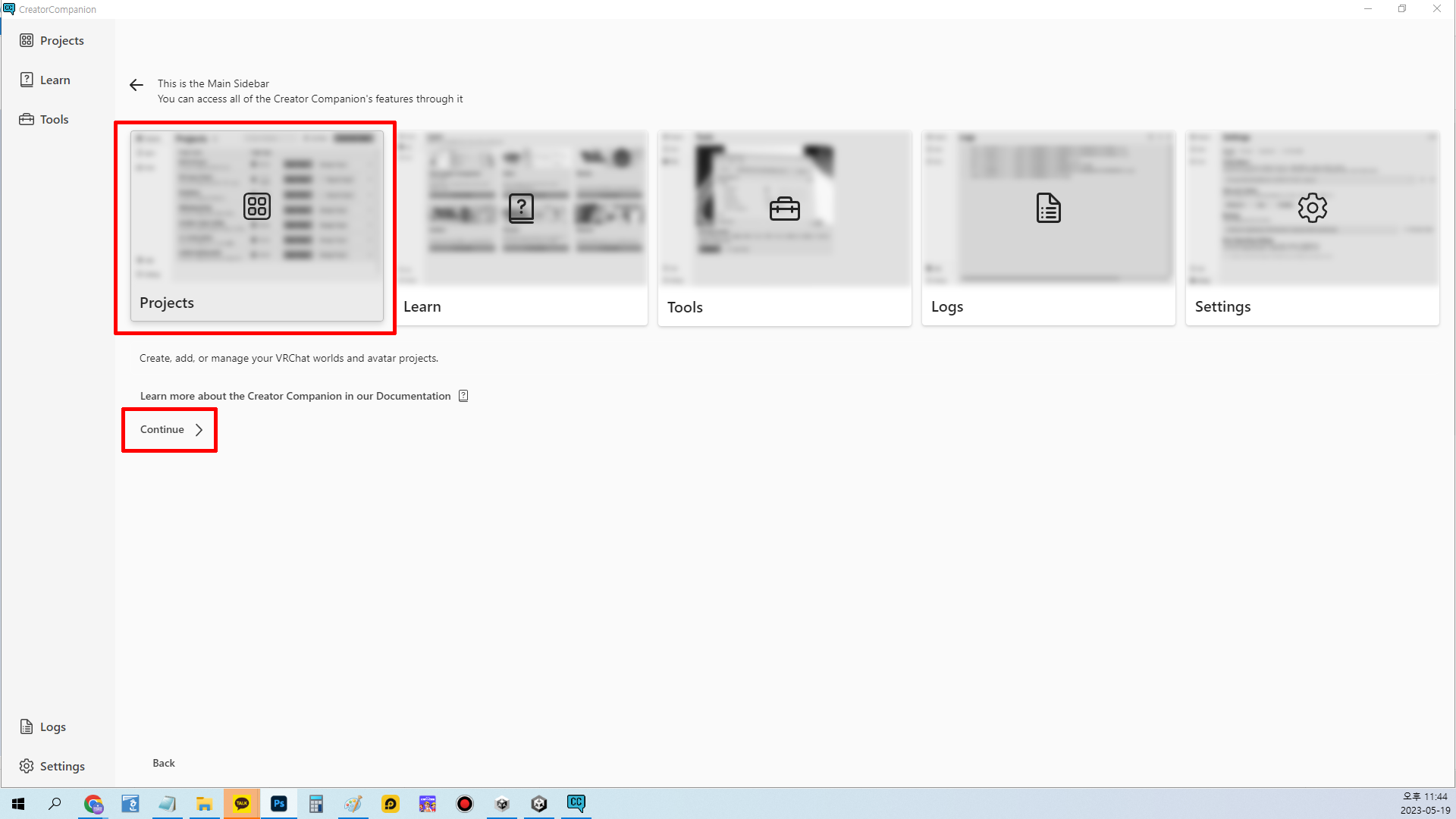
Task: Open Chrome from the taskbar
Action: [93, 804]
